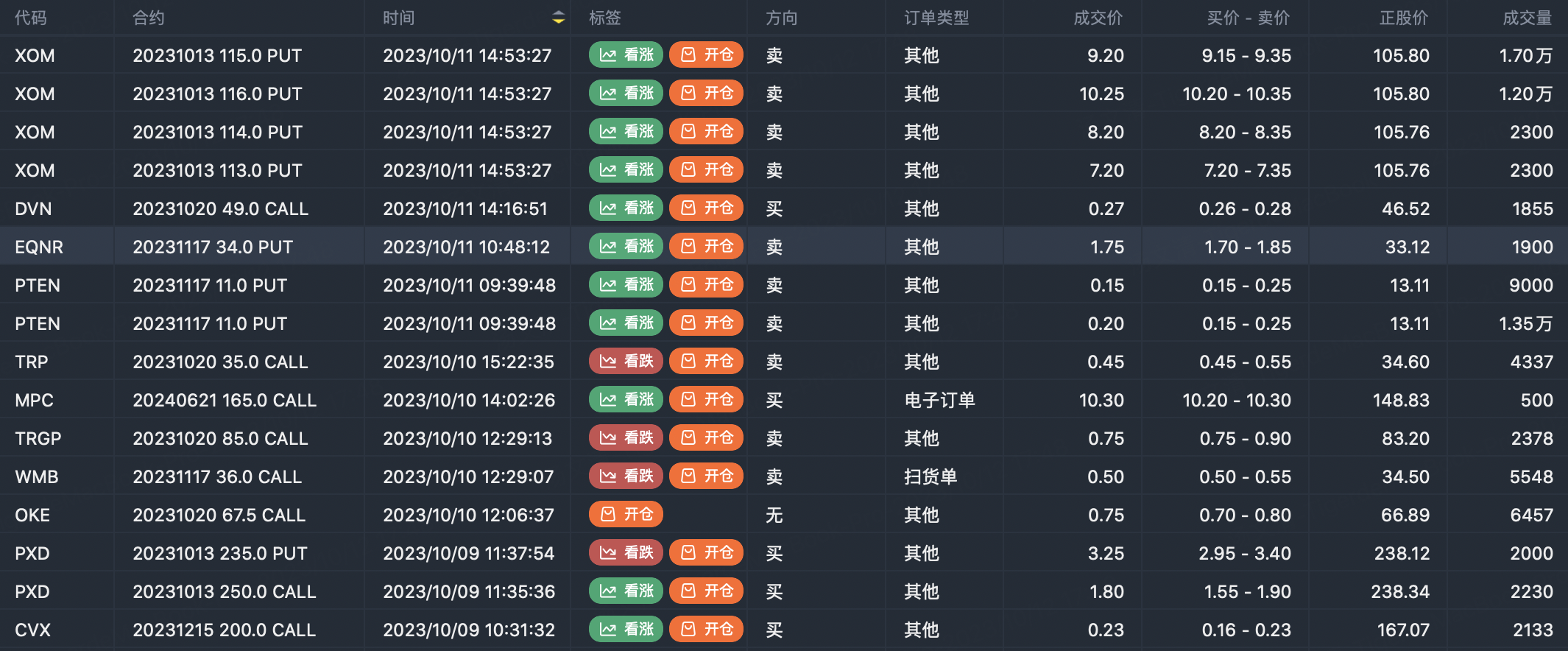Click 开仓 tag on WMB 36.0 CALL row
This screenshot has height=651, width=1568.
[x=707, y=476]
